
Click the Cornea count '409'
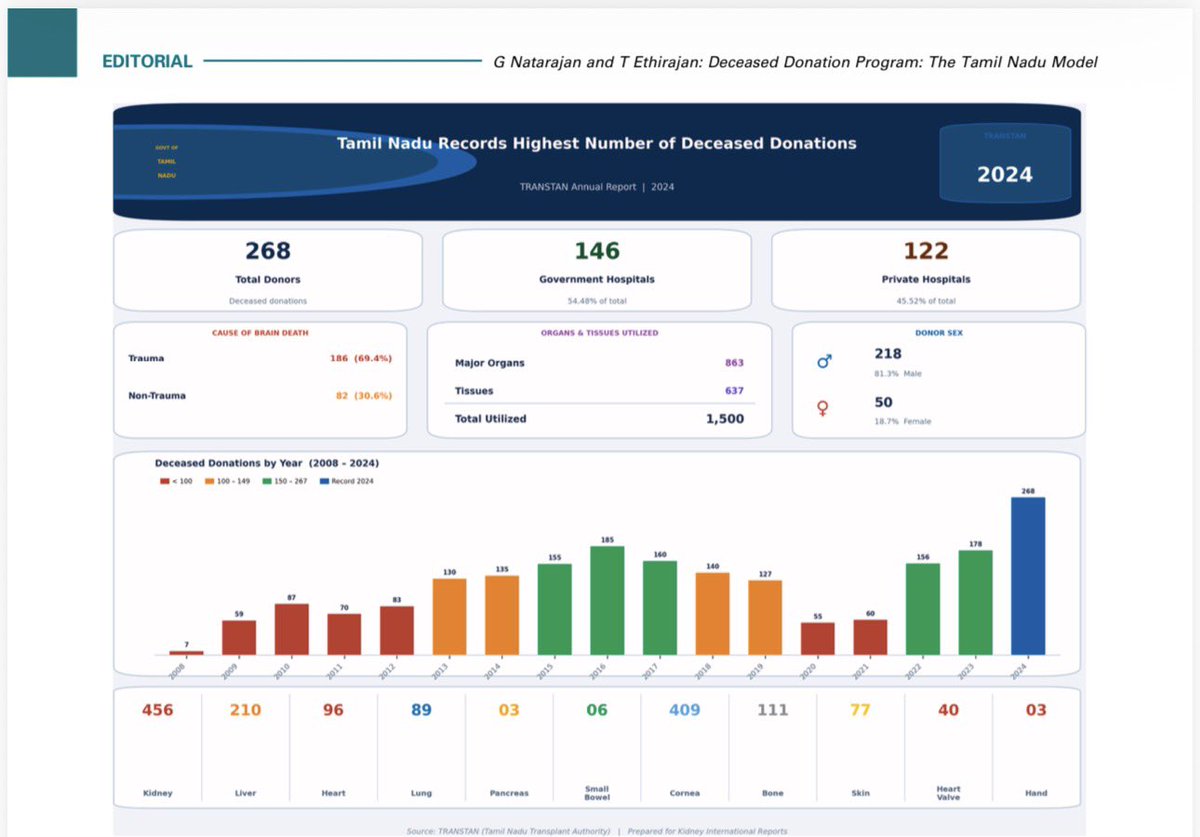pyautogui.click(x=685, y=710)
